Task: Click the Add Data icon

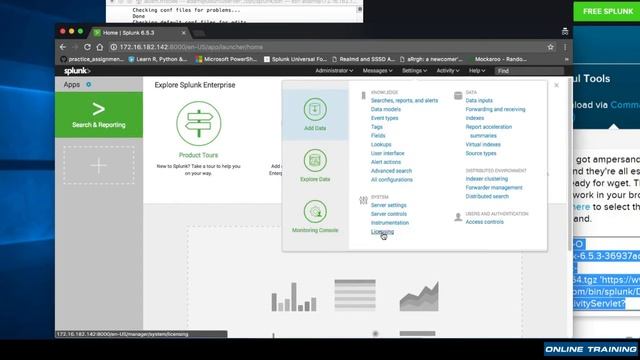Action: click(315, 109)
